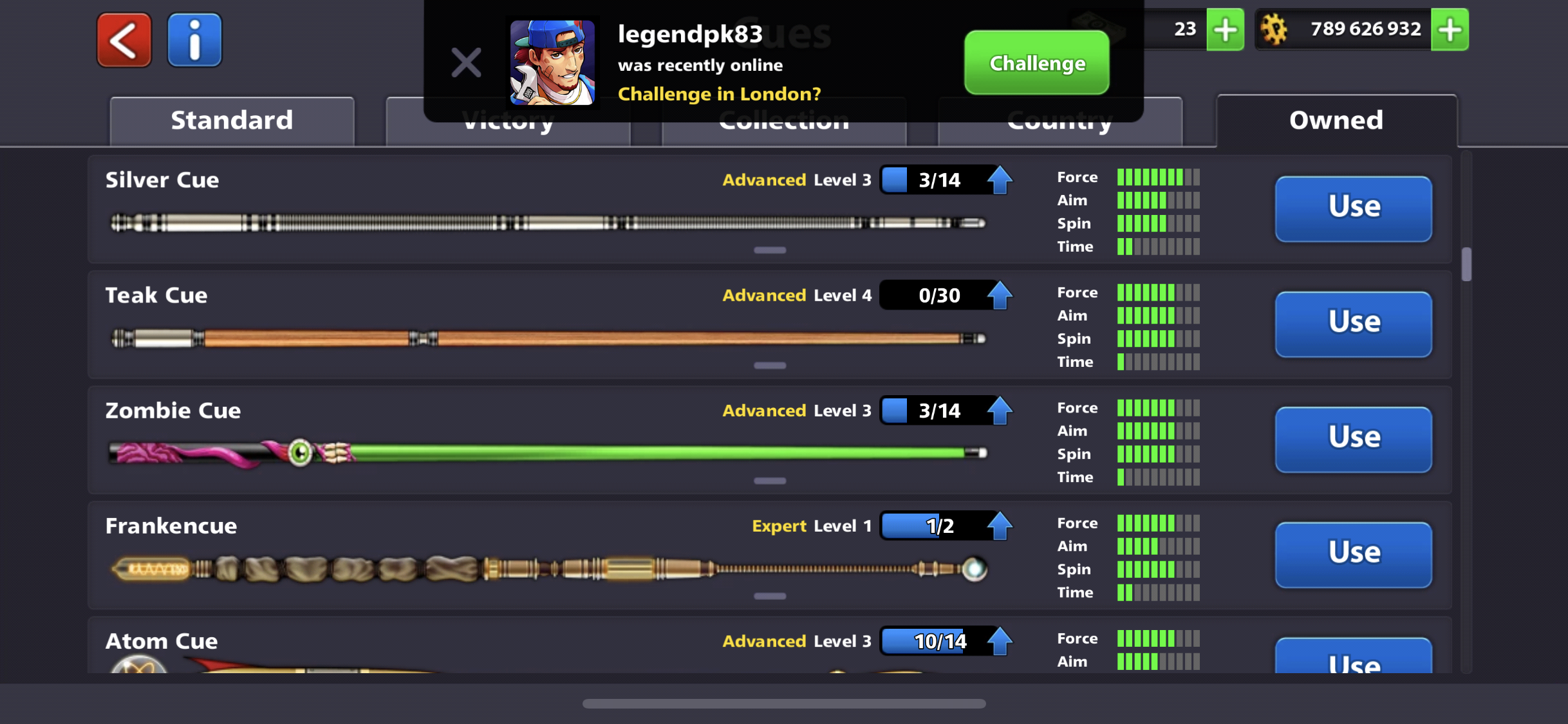Switch to the Standard tab

pos(232,121)
